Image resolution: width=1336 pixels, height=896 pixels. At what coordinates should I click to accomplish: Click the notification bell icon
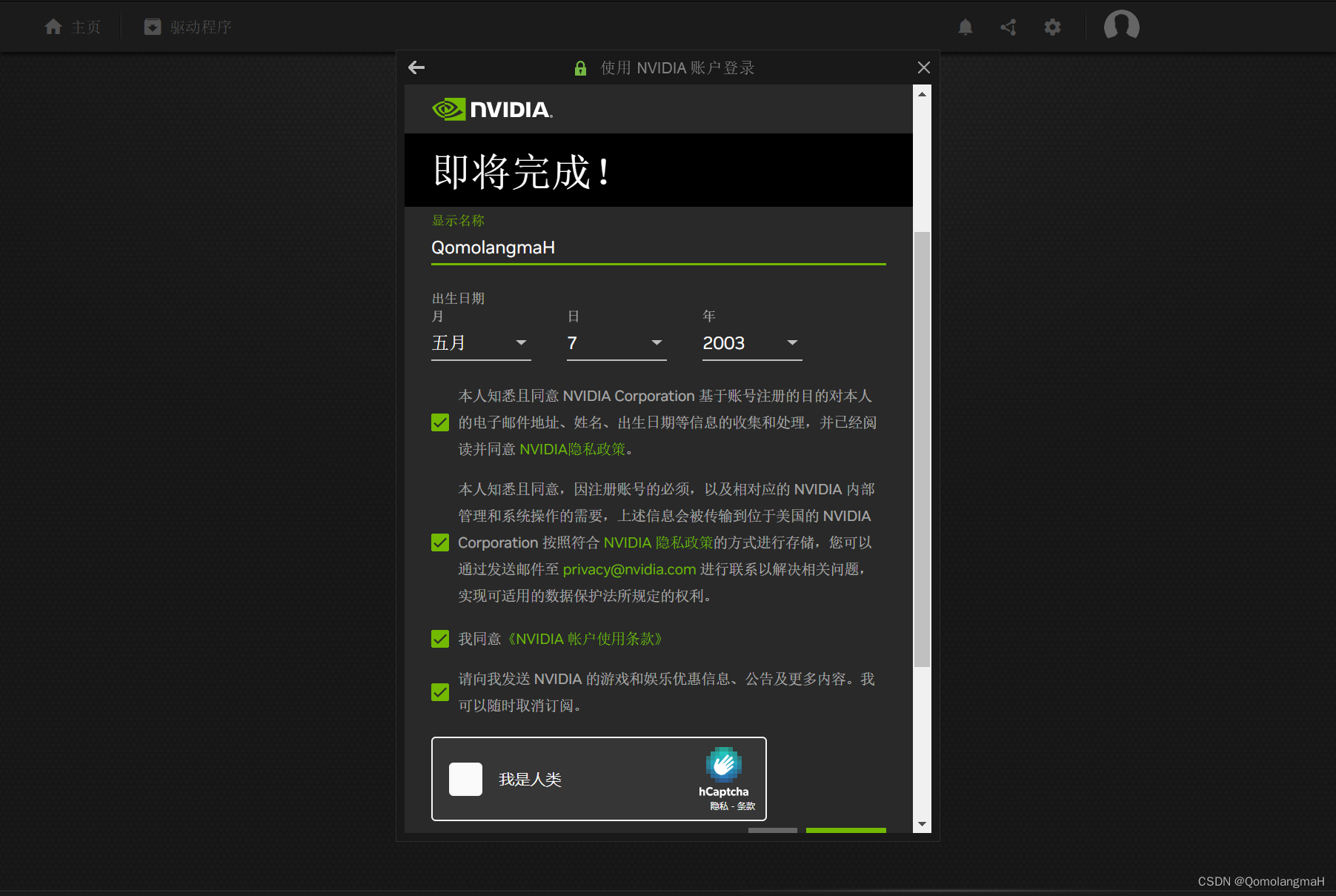coord(965,27)
